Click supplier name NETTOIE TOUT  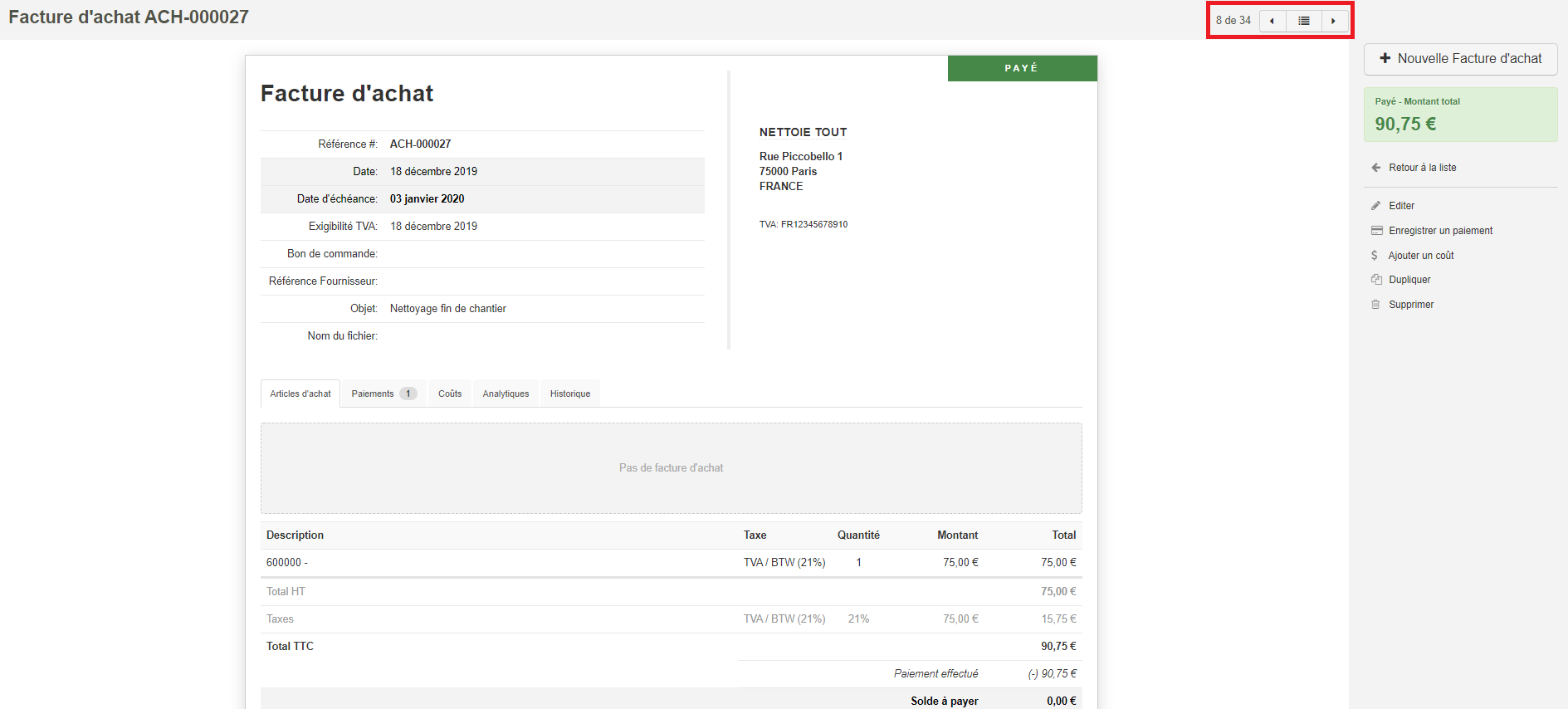point(803,132)
